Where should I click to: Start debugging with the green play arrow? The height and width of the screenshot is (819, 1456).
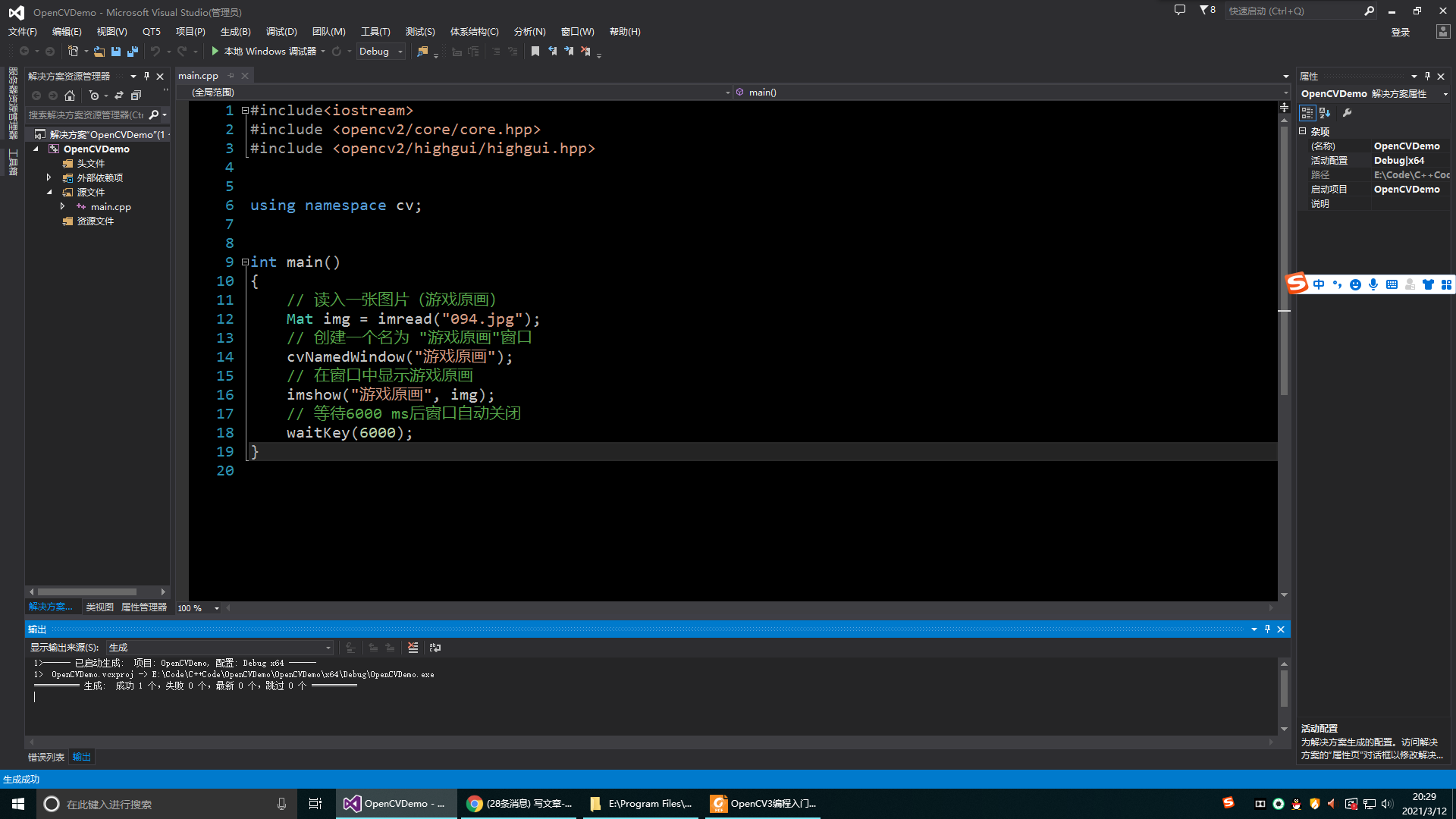click(215, 52)
